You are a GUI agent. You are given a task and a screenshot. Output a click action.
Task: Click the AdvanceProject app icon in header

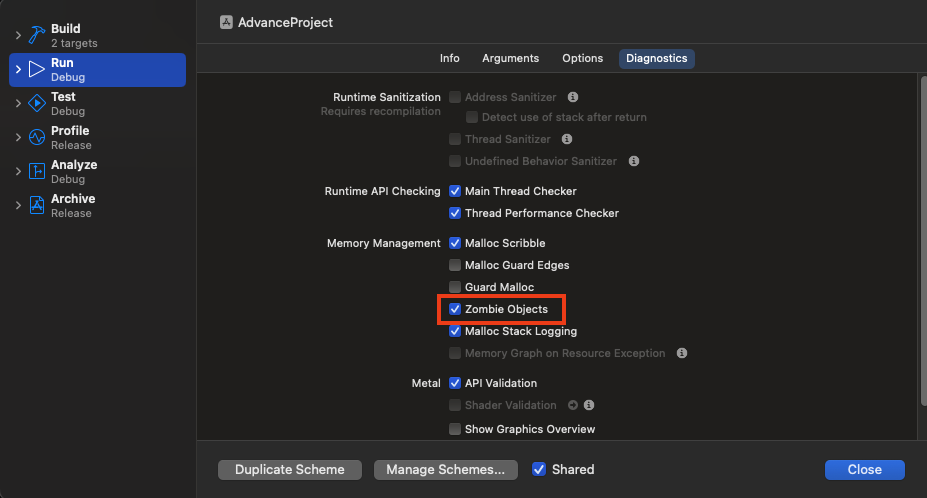click(226, 22)
